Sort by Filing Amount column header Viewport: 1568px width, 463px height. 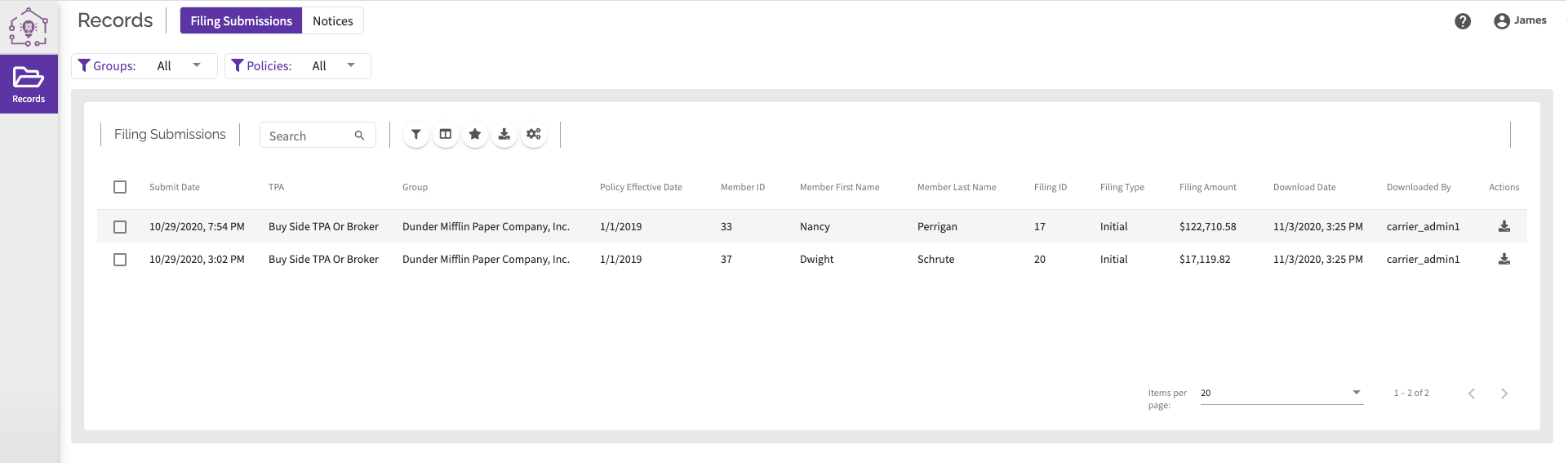[1208, 187]
